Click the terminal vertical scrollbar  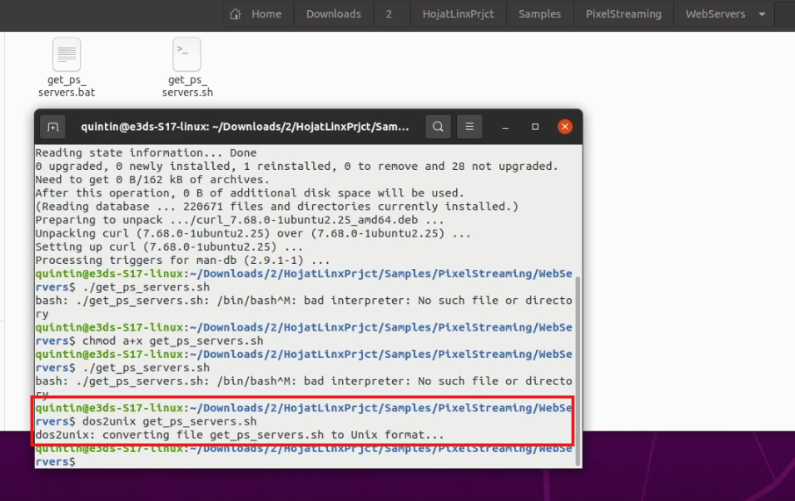577,370
